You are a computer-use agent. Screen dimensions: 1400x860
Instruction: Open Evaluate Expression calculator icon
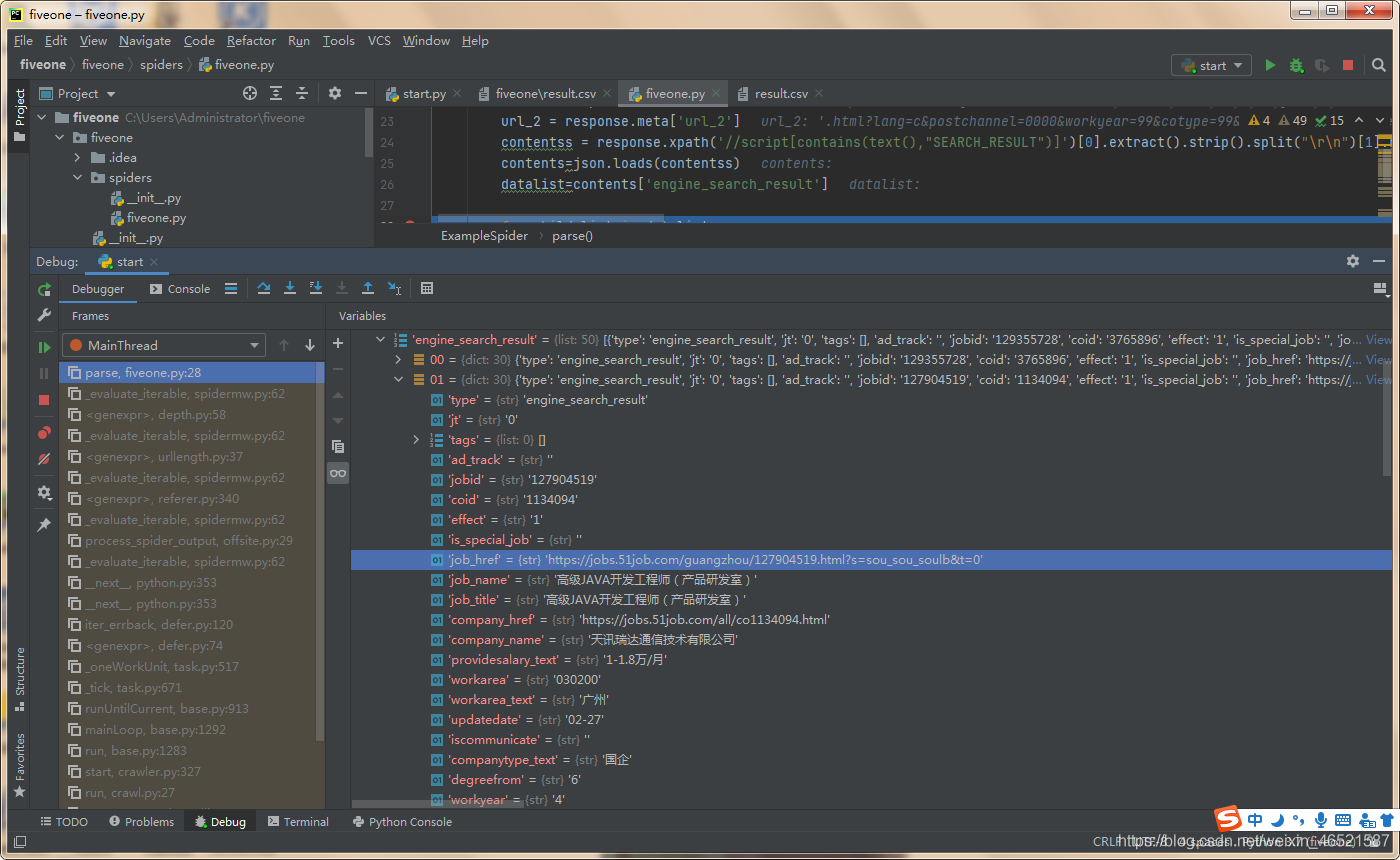427,288
